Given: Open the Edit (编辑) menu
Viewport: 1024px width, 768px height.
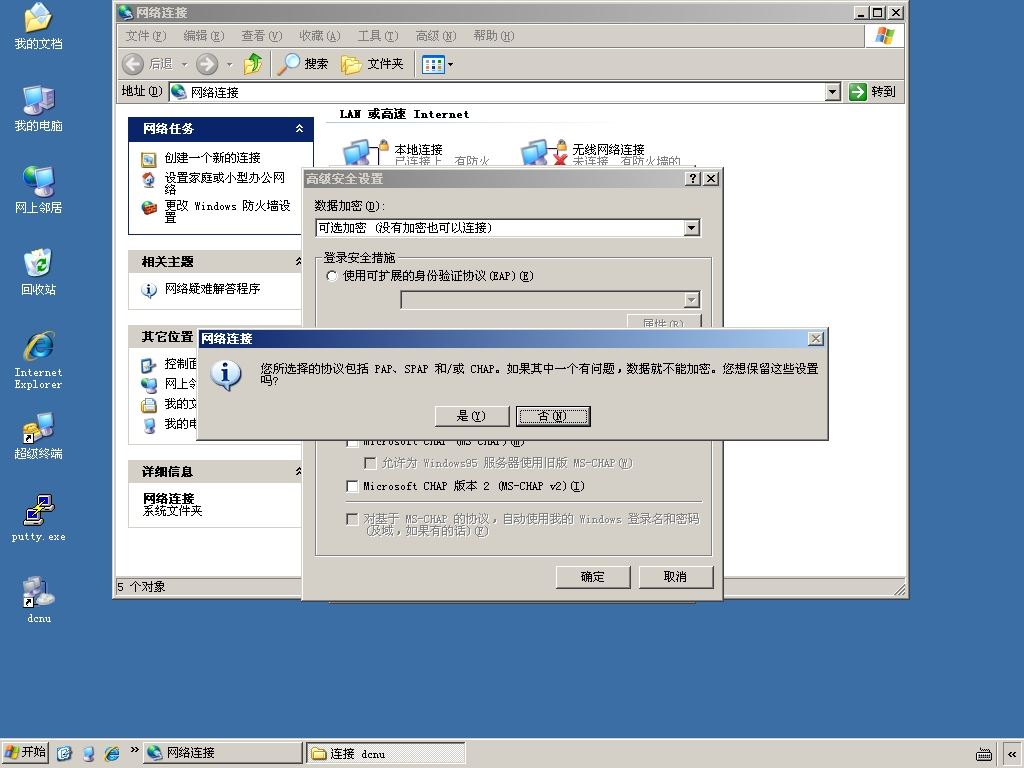Looking at the screenshot, I should 204,36.
